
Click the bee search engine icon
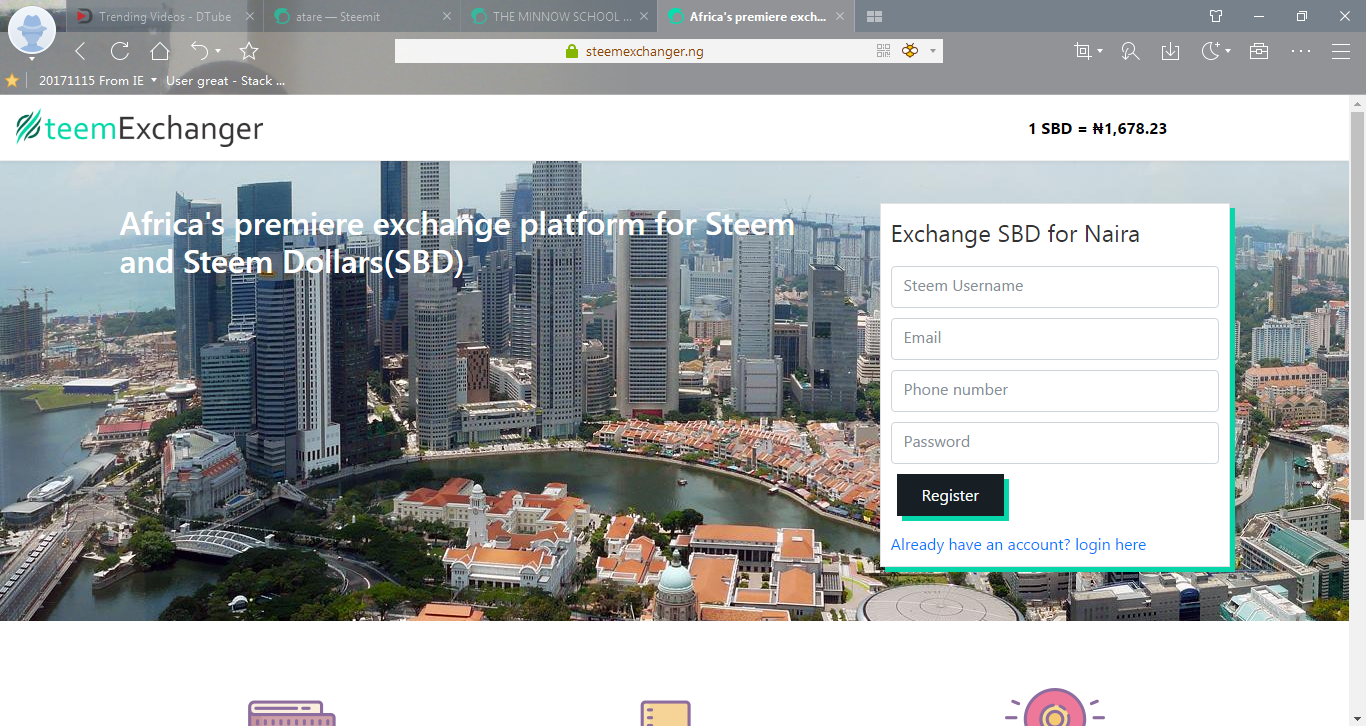pyautogui.click(x=910, y=51)
